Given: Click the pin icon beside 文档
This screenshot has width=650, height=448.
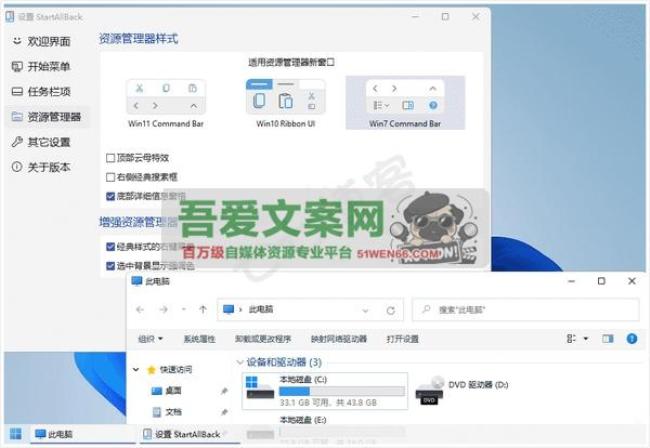Looking at the screenshot, I should (224, 412).
